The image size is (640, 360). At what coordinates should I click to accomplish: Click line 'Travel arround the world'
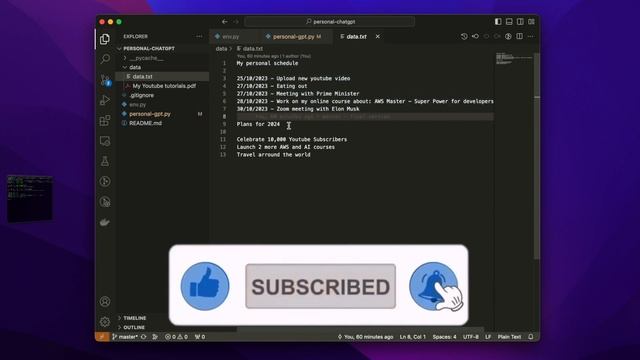point(273,155)
